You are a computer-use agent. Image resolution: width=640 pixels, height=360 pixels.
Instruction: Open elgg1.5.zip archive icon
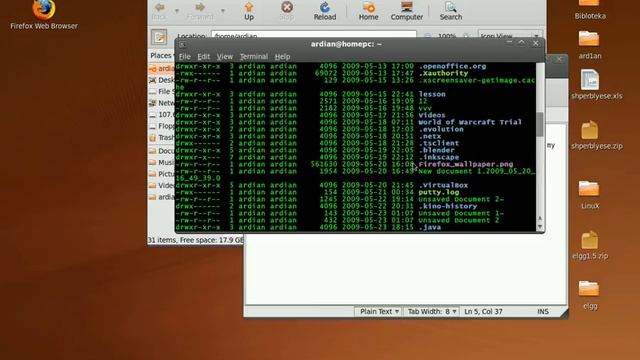(590, 245)
